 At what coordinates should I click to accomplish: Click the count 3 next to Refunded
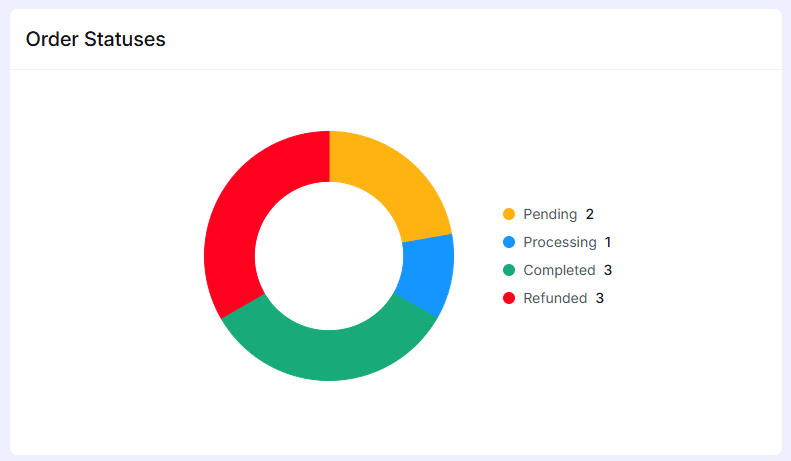[x=600, y=298]
